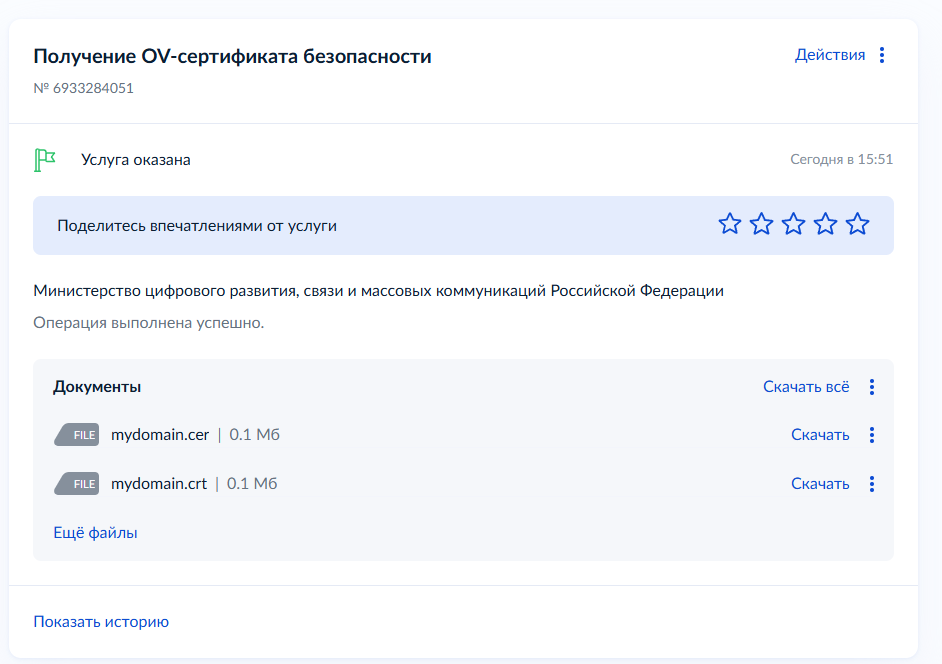Show request history via Показать историю
The height and width of the screenshot is (664, 942).
coord(101,622)
